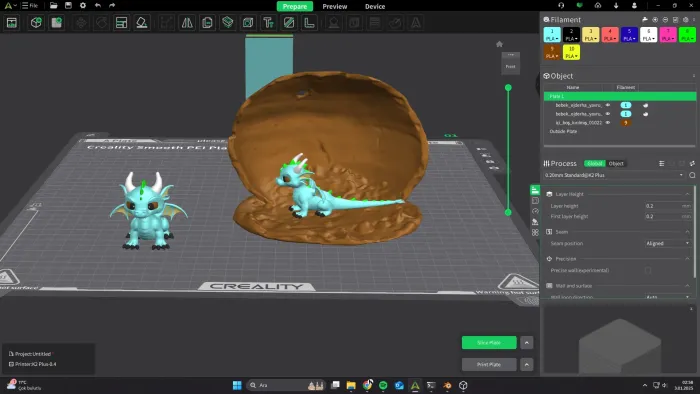
Task: Click the Save project icon
Action: (68, 5)
